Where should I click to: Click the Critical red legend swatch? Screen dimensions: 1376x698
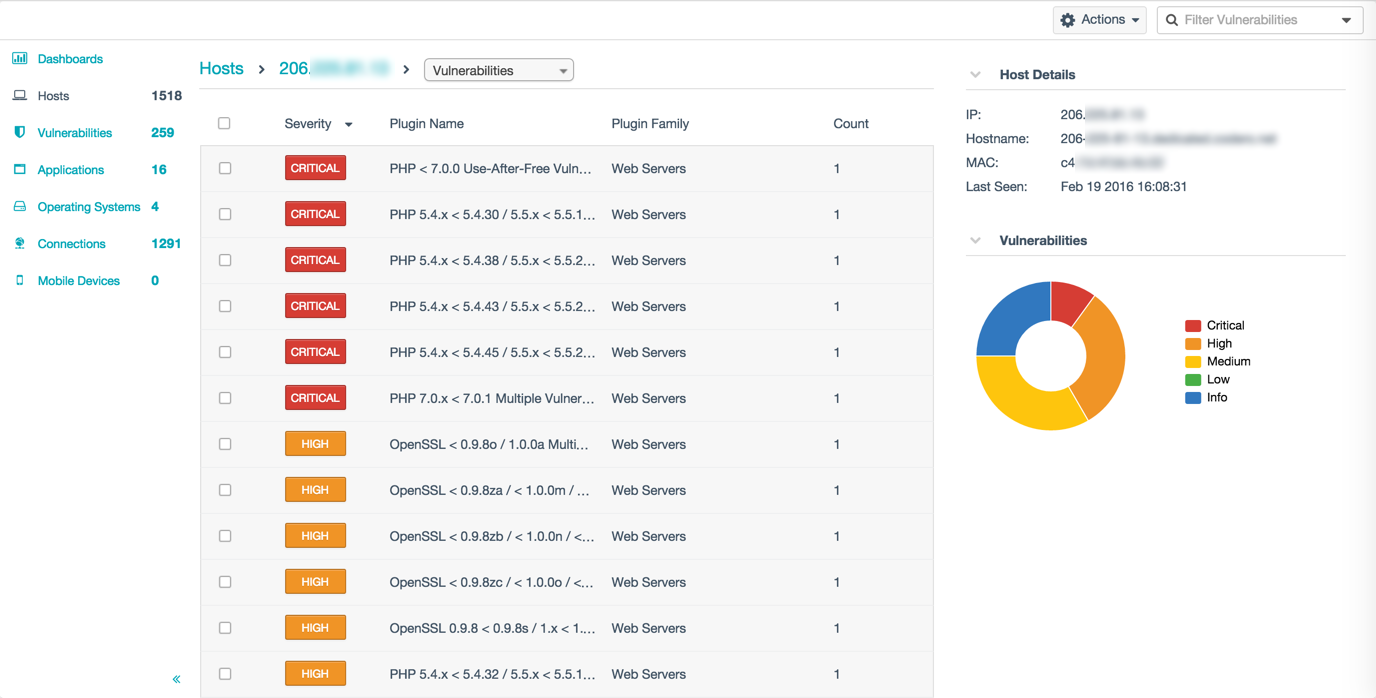pos(1192,326)
